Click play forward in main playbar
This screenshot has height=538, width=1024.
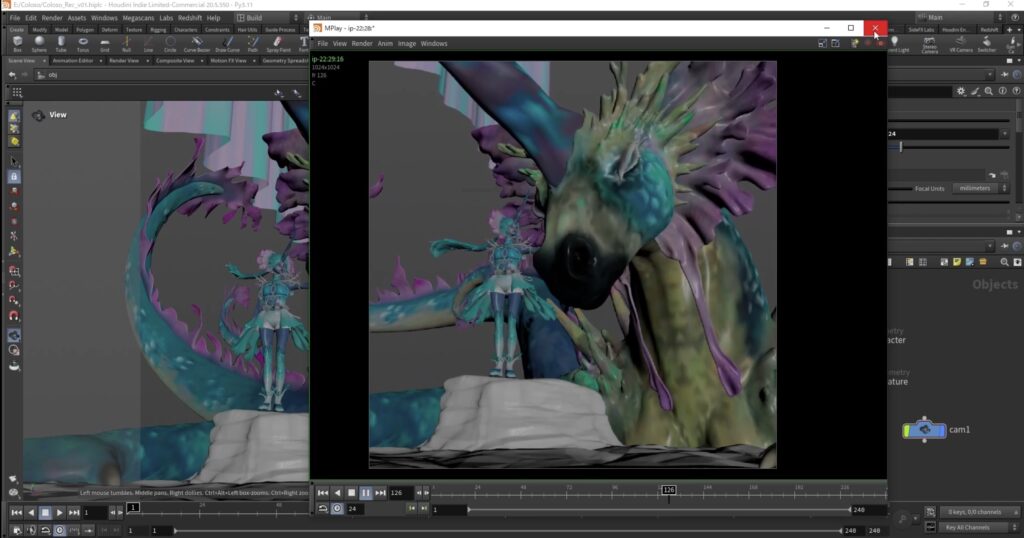pos(59,512)
